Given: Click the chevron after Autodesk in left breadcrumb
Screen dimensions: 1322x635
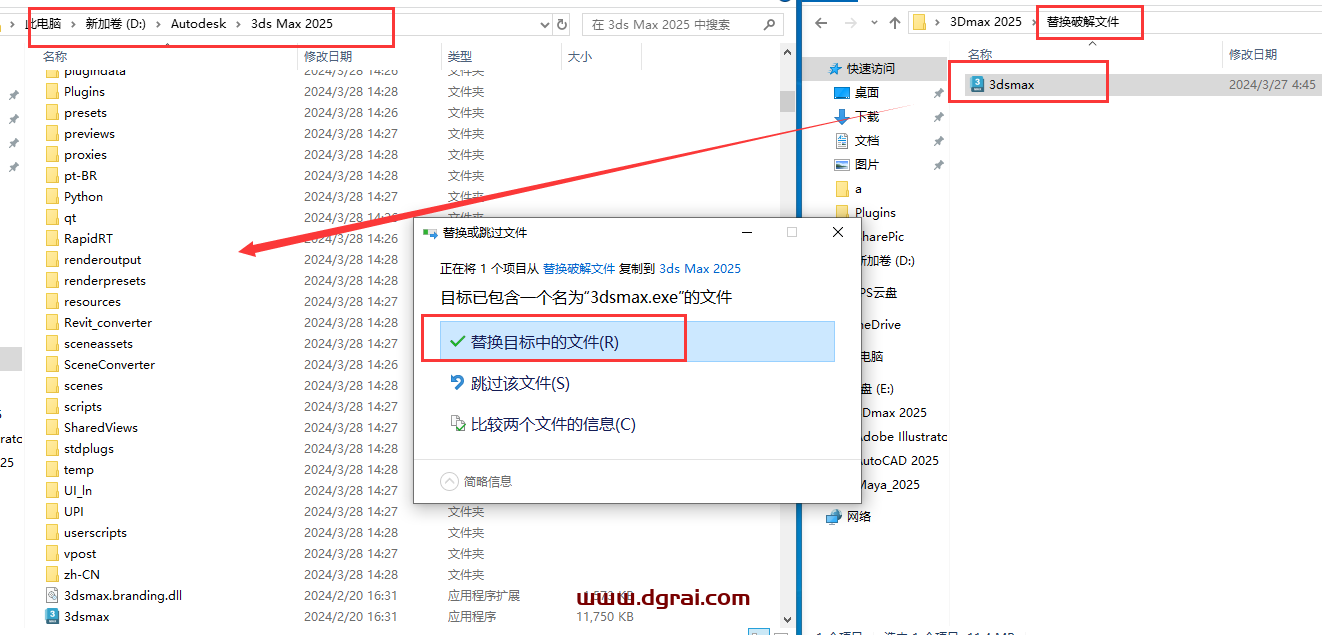Looking at the screenshot, I should pyautogui.click(x=238, y=23).
